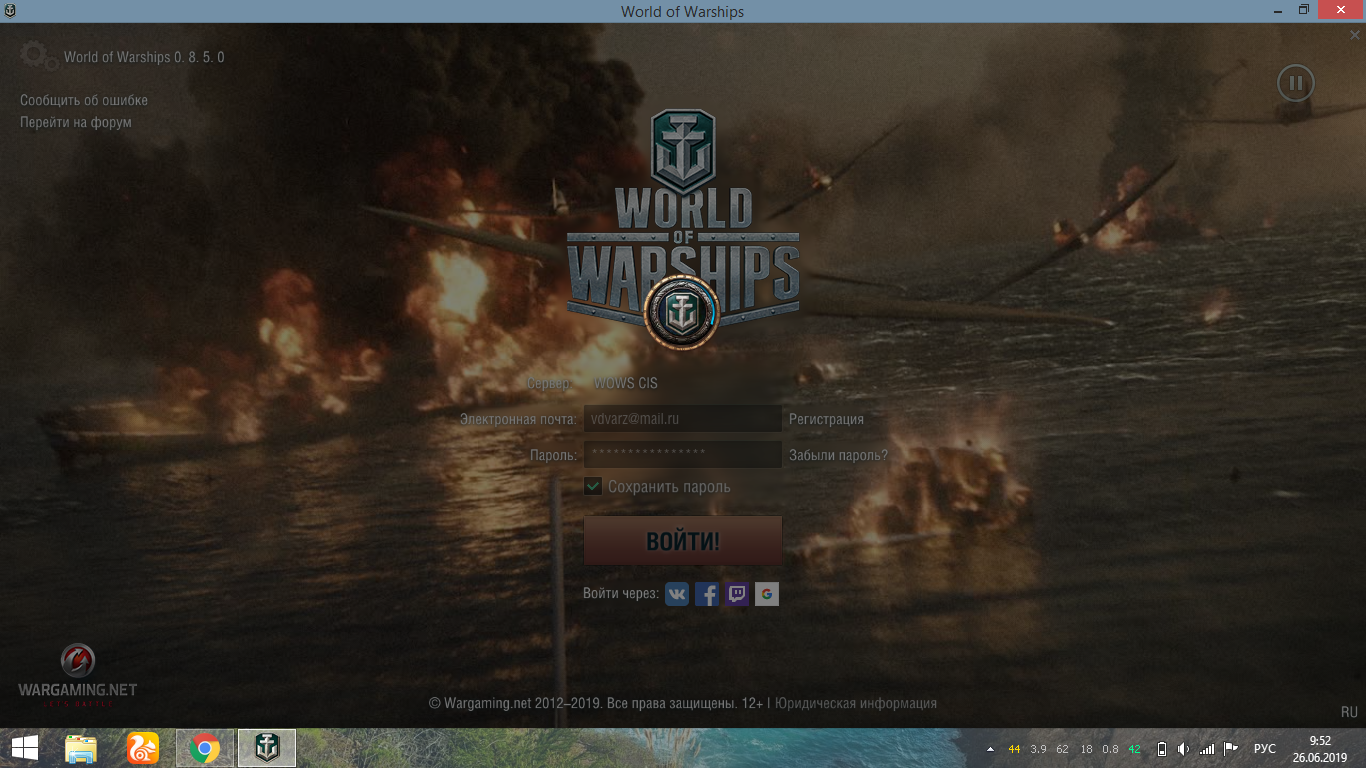Focus the email input field

coord(683,419)
